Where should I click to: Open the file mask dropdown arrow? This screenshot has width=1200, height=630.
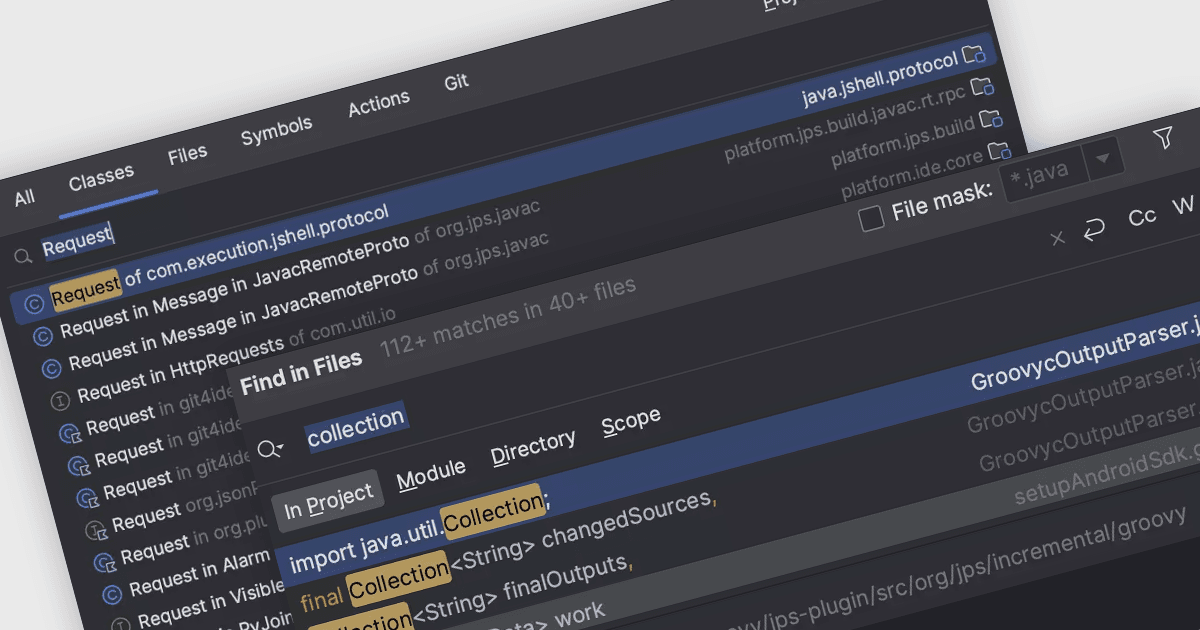(x=1103, y=158)
